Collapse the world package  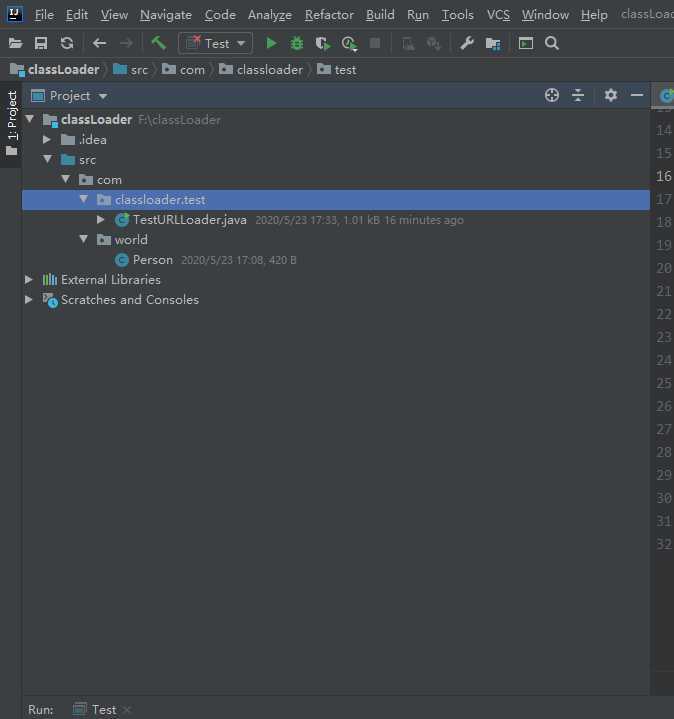(x=84, y=239)
